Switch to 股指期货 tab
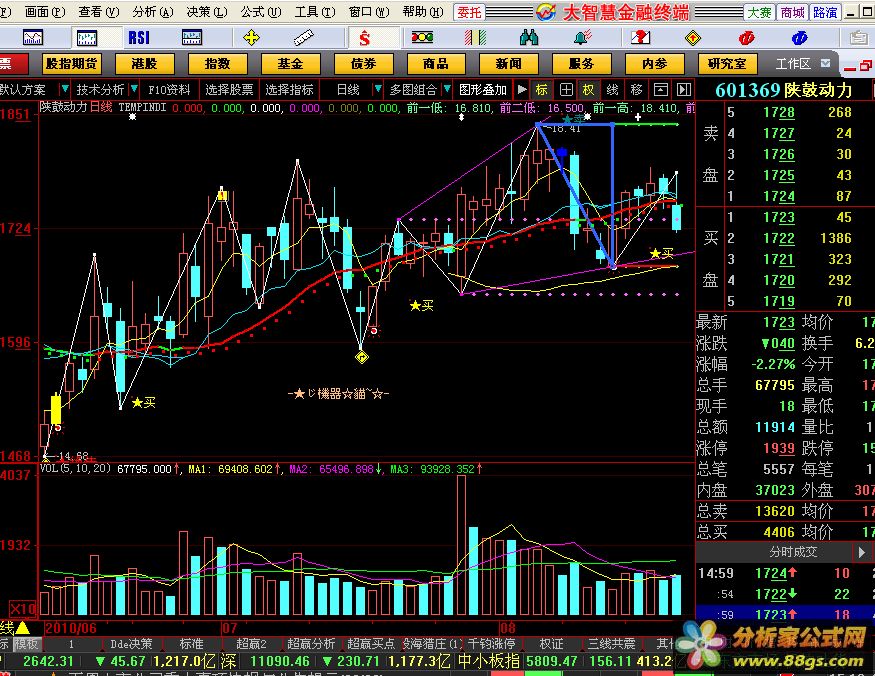875x676 pixels. point(71,64)
